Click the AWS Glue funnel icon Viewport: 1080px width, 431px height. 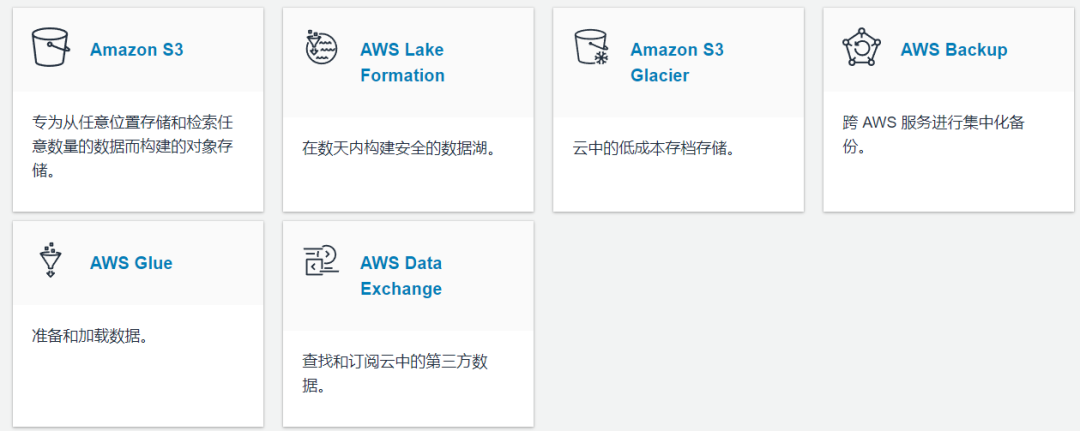pyautogui.click(x=50, y=261)
